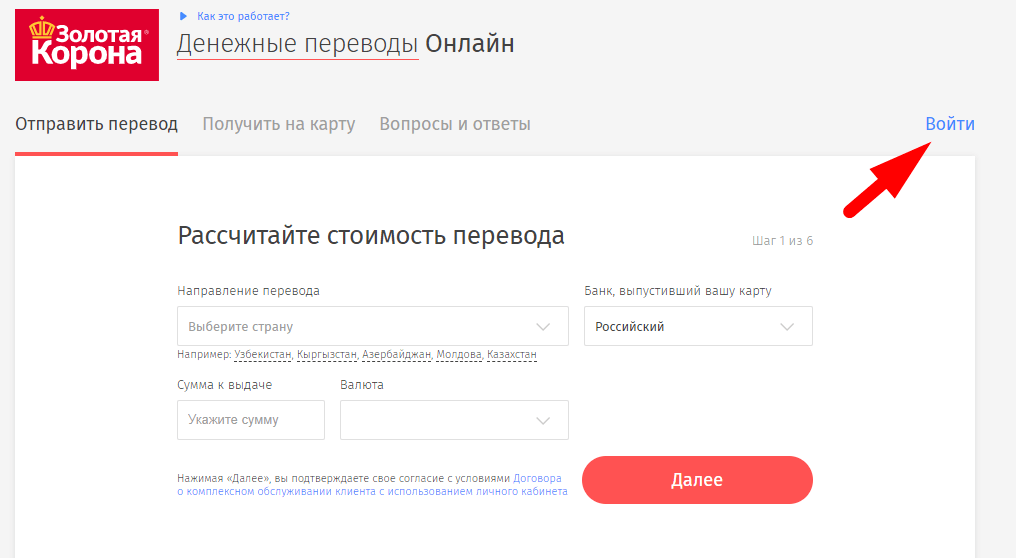Select Молдова example country
This screenshot has height=558, width=1016.
click(459, 355)
